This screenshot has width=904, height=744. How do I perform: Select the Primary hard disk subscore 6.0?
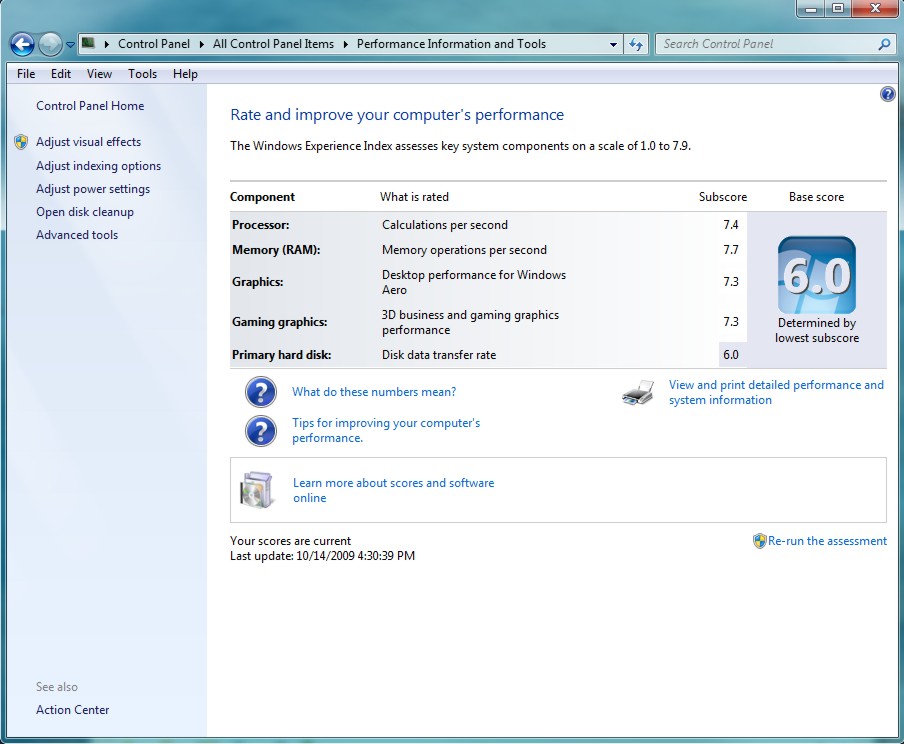(730, 355)
